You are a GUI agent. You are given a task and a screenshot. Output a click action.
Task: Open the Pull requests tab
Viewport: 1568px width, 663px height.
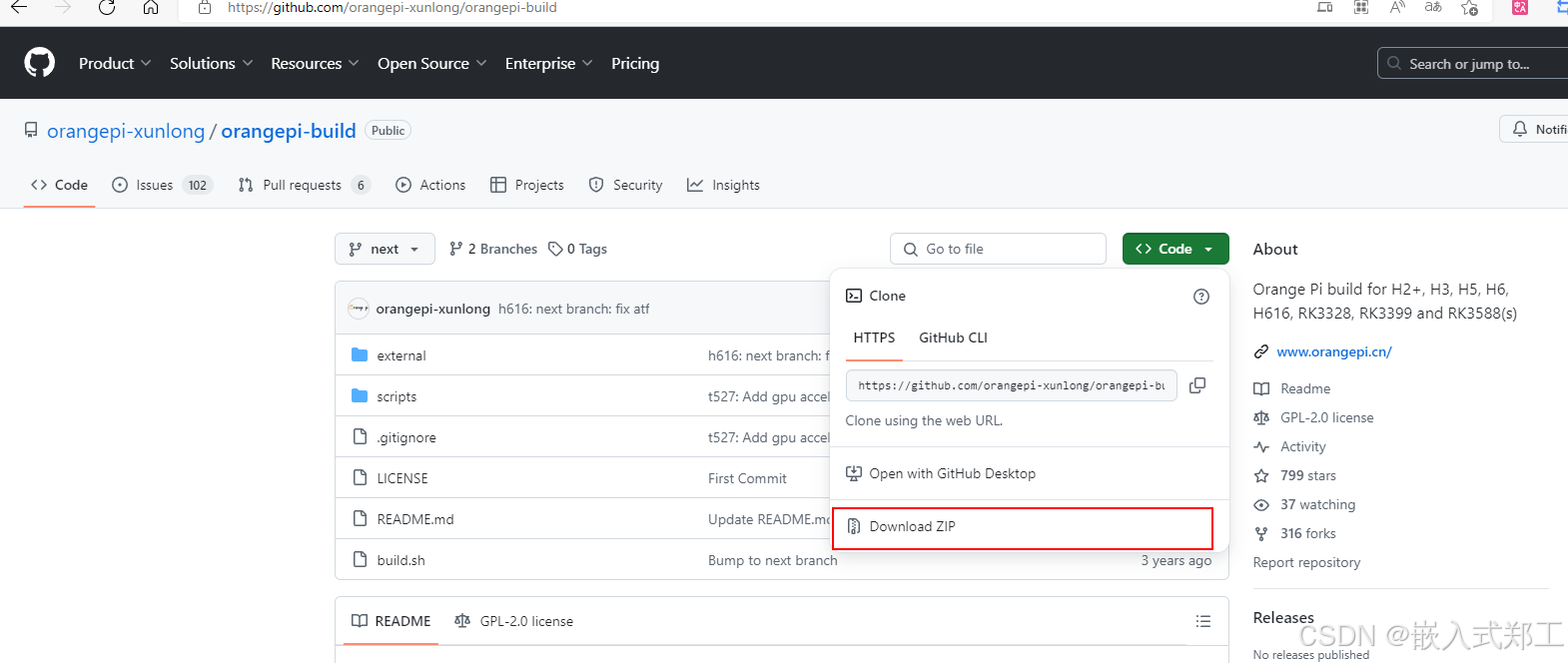pyautogui.click(x=305, y=185)
